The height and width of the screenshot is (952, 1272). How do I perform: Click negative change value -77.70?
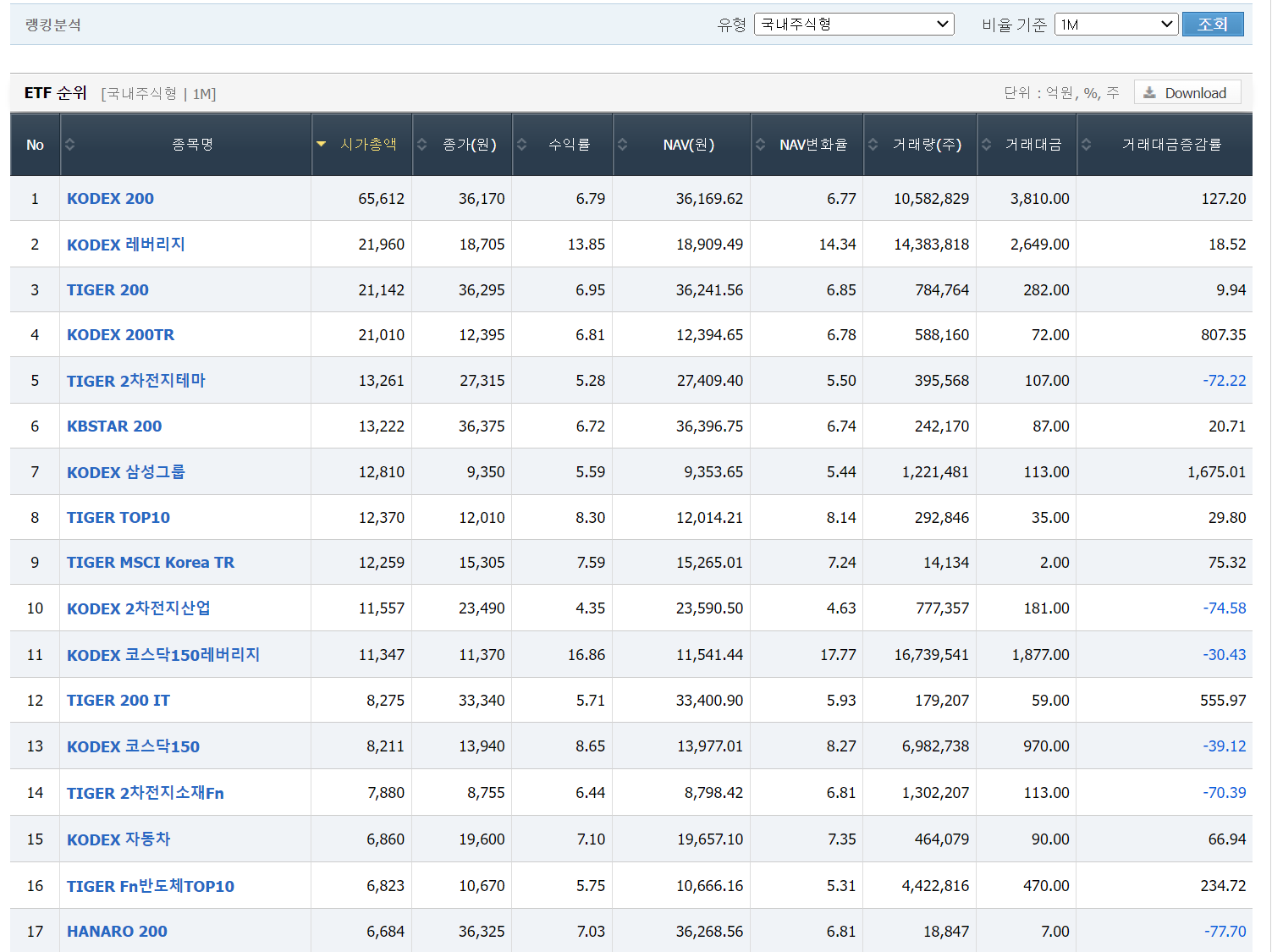pyautogui.click(x=1225, y=932)
